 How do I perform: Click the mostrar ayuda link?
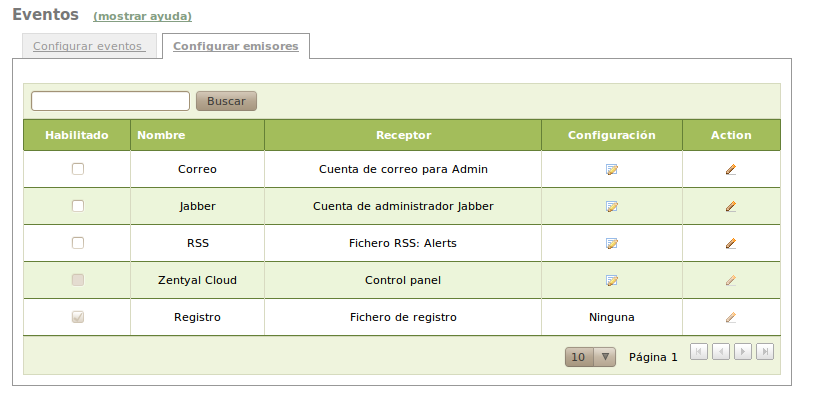pos(142,17)
